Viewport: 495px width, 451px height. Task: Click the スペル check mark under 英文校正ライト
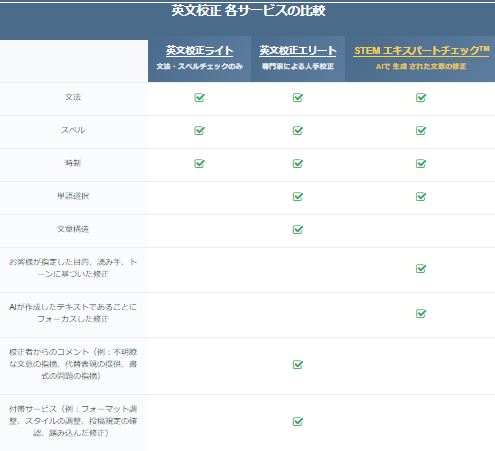199,130
